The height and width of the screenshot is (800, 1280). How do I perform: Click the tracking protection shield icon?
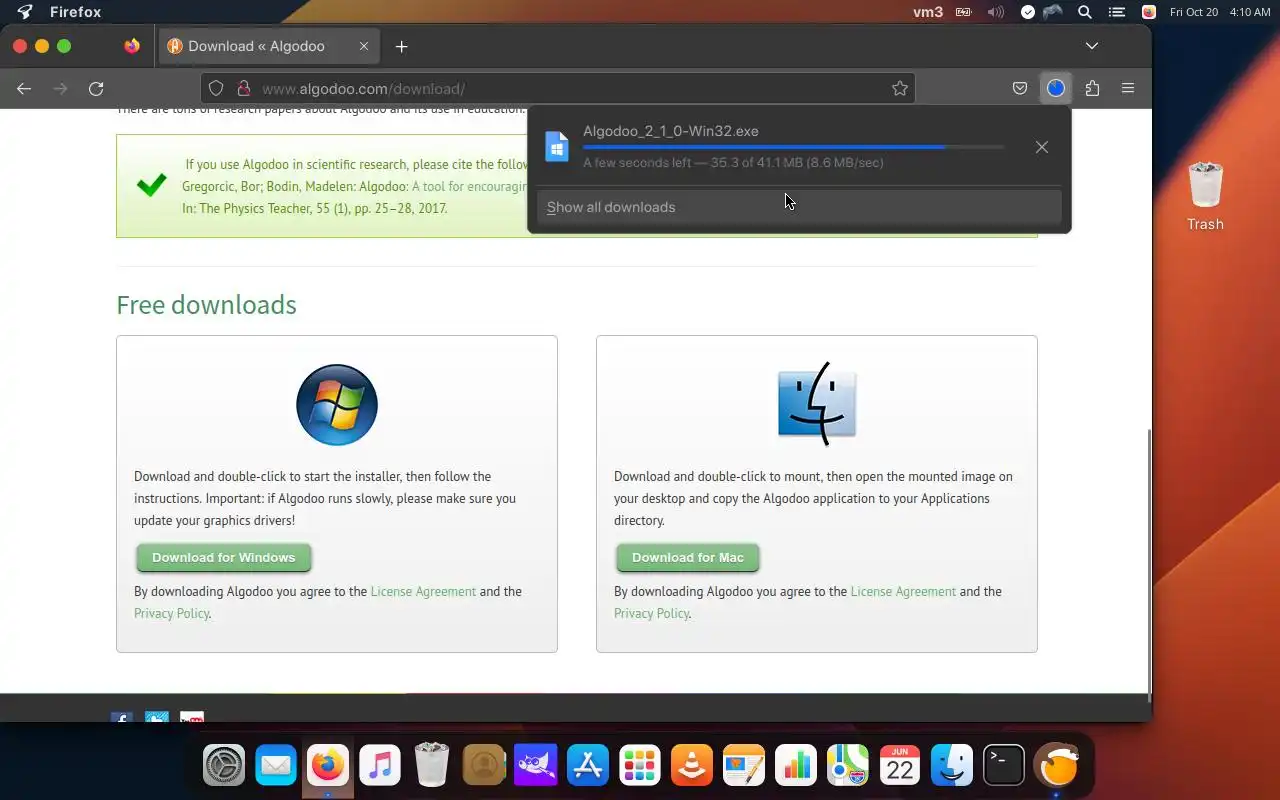pos(216,88)
